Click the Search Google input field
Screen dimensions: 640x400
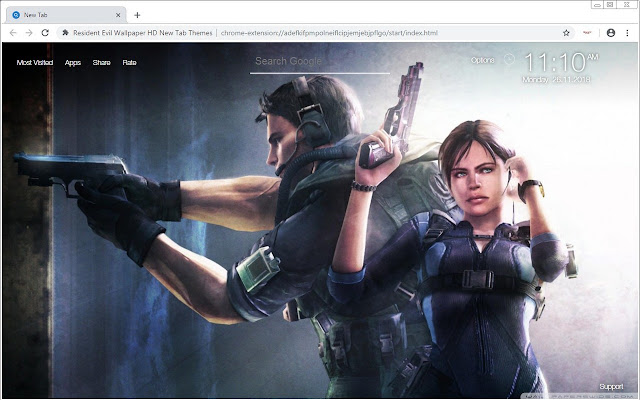320,62
